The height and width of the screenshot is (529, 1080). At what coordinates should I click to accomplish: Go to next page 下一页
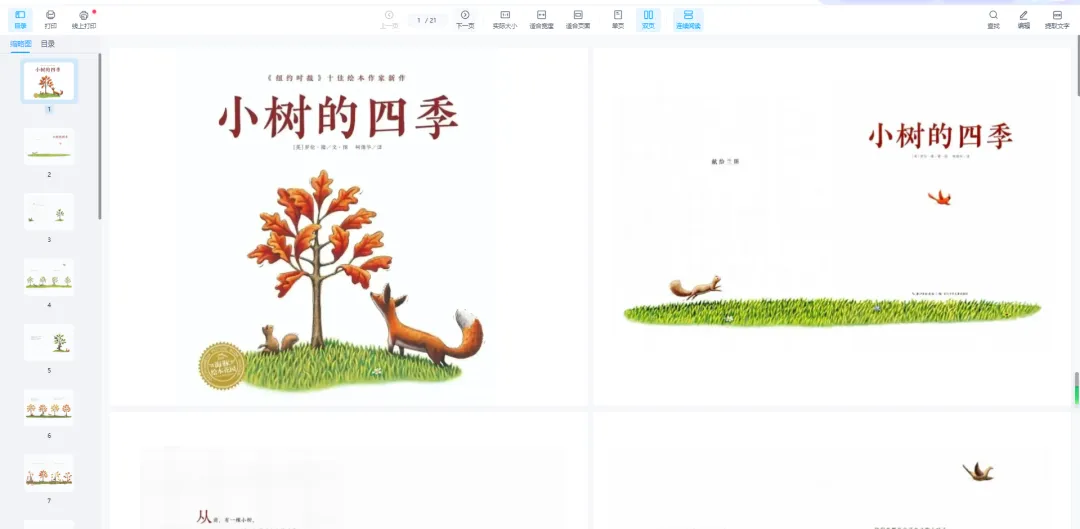point(465,19)
